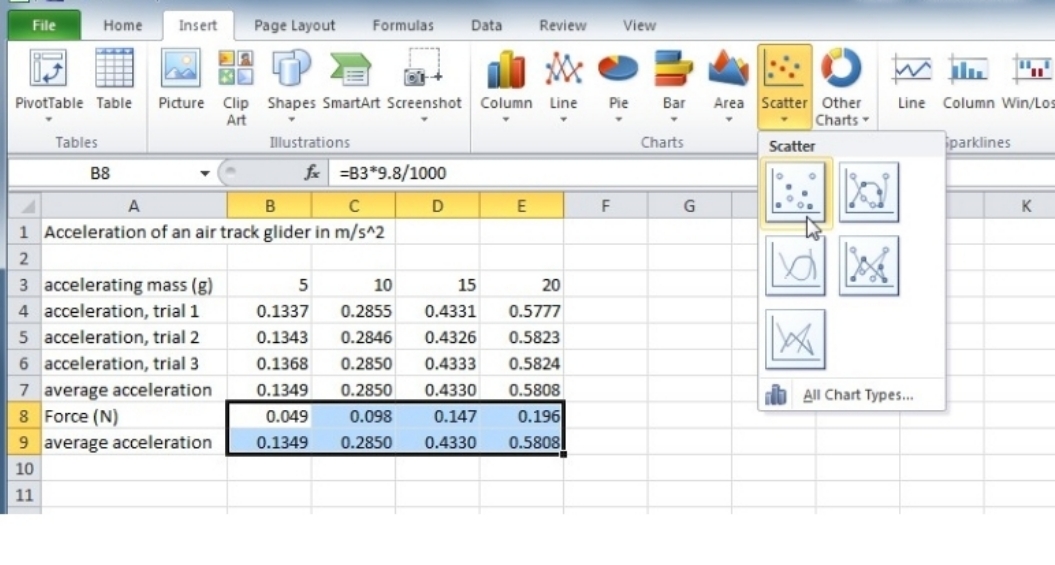Screen dimensions: 1055x565
Task: Select row 10 header
Action: (x=24, y=469)
